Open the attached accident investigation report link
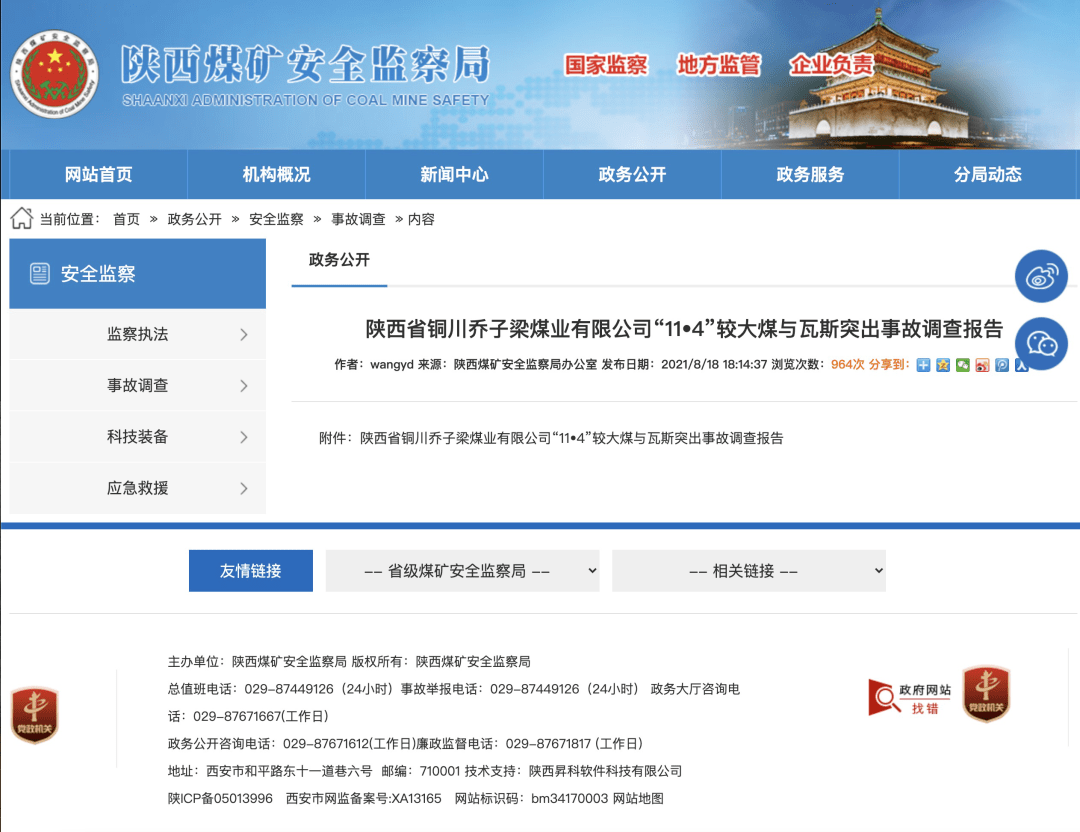The width and height of the screenshot is (1080, 832). click(x=571, y=438)
